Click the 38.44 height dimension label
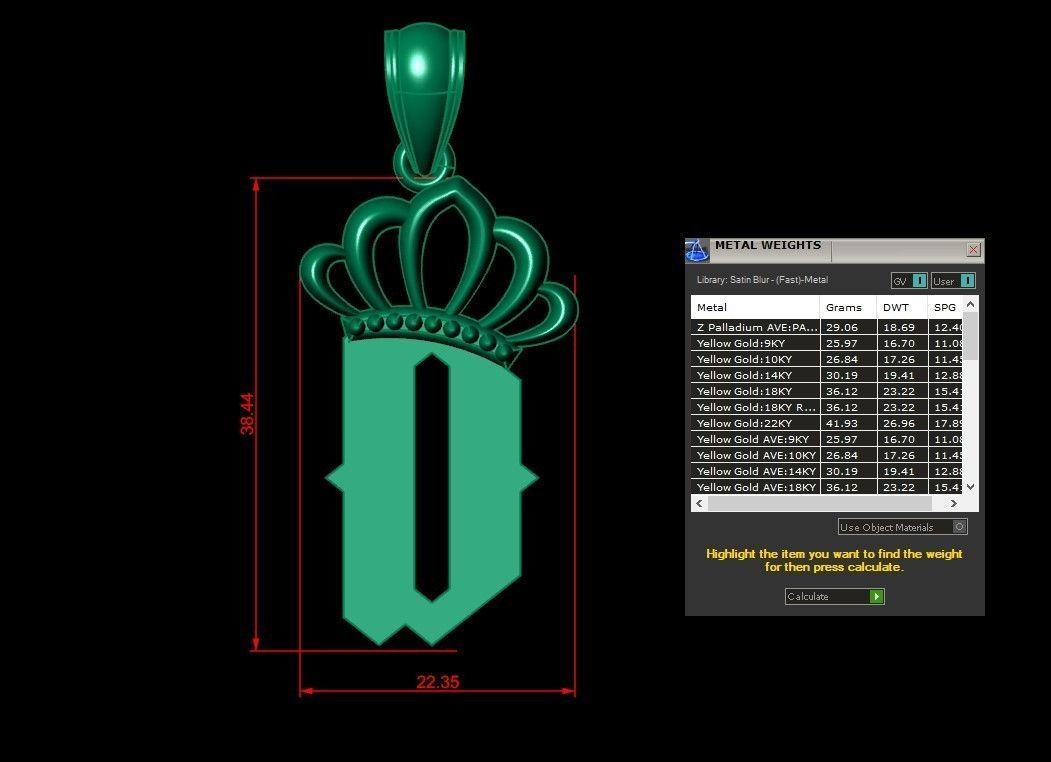 (x=247, y=414)
